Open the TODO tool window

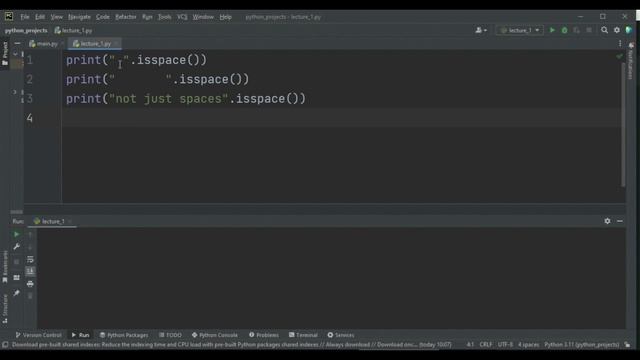pos(170,335)
